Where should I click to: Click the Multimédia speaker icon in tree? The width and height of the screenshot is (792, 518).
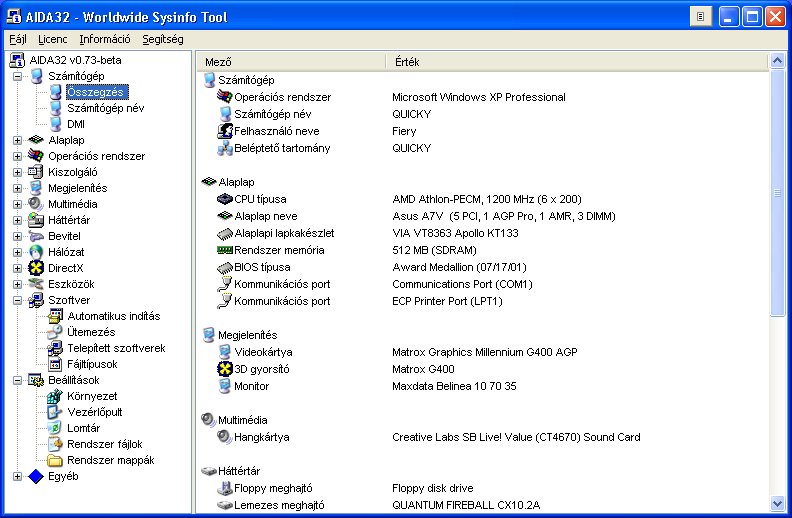pos(36,204)
